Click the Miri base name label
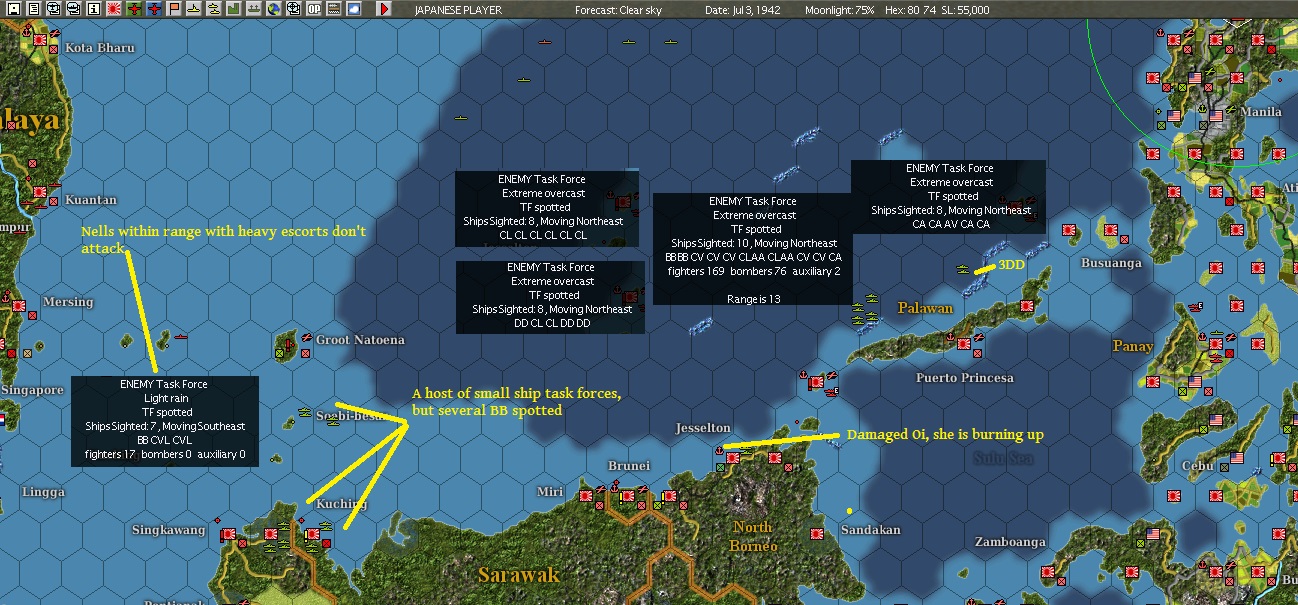This screenshot has height=605, width=1298. click(550, 491)
